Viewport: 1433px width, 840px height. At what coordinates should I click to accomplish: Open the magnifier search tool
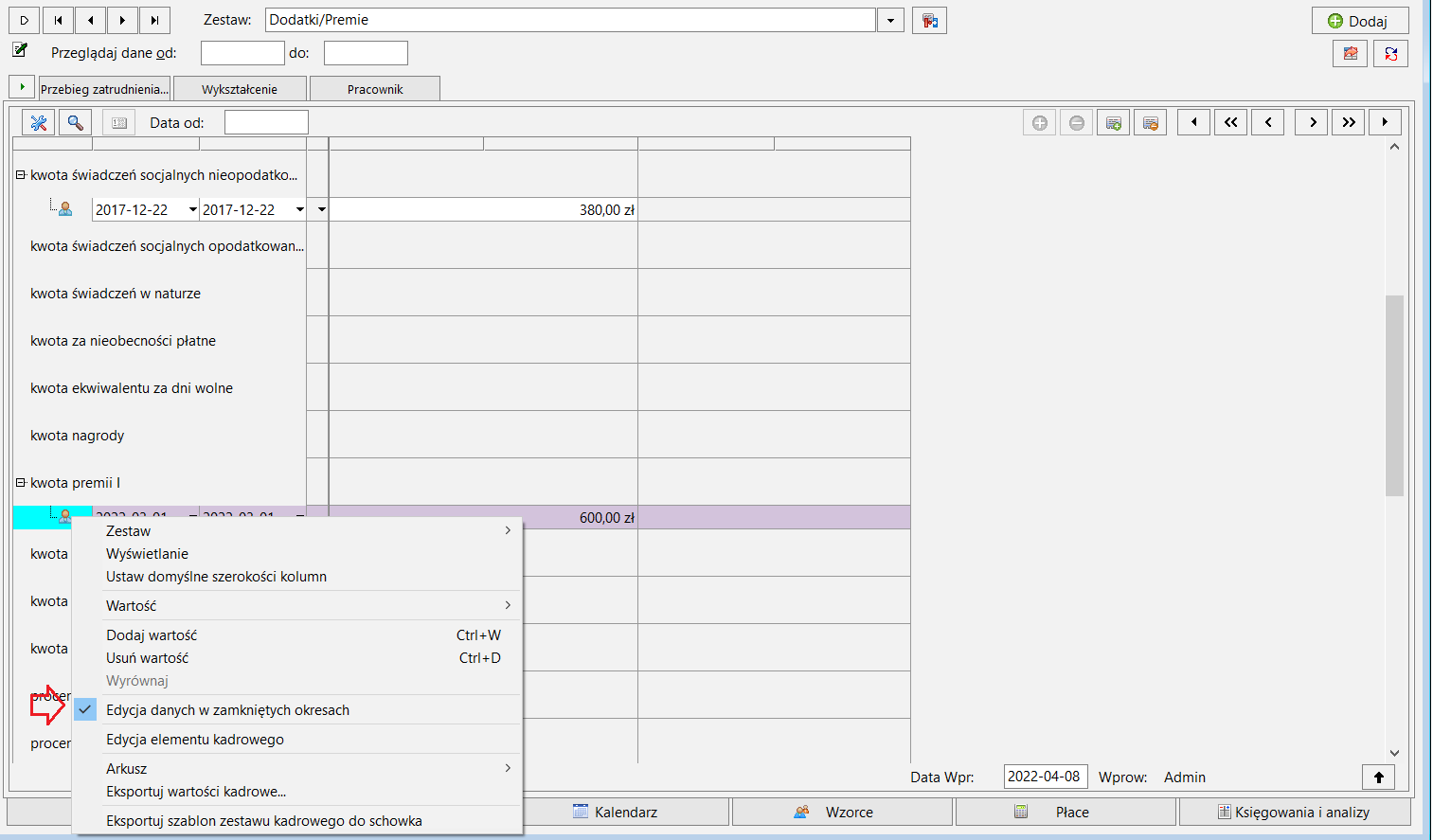tap(75, 123)
